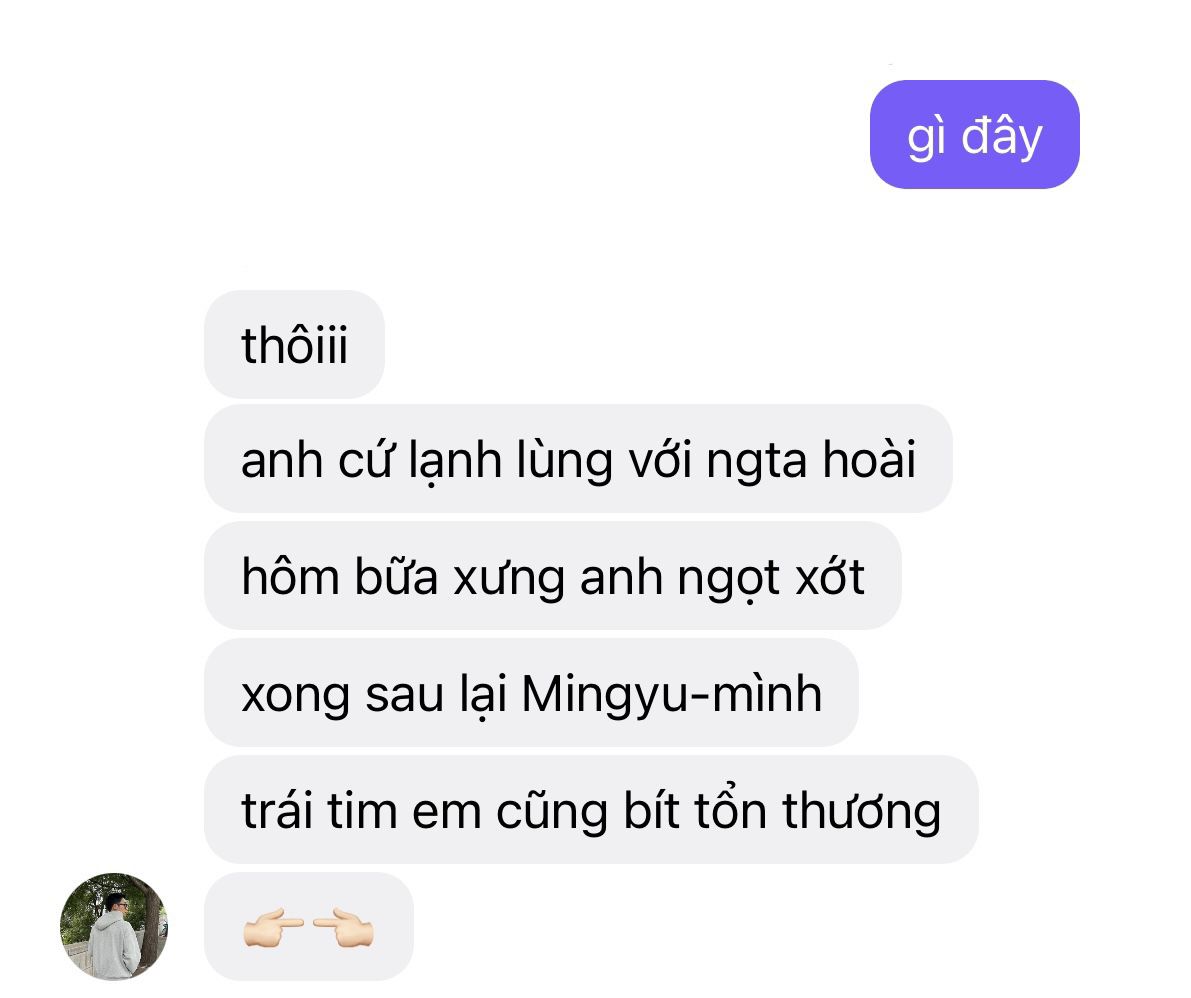Click the word "hôm"
The width and height of the screenshot is (1191, 998).
pos(290,576)
